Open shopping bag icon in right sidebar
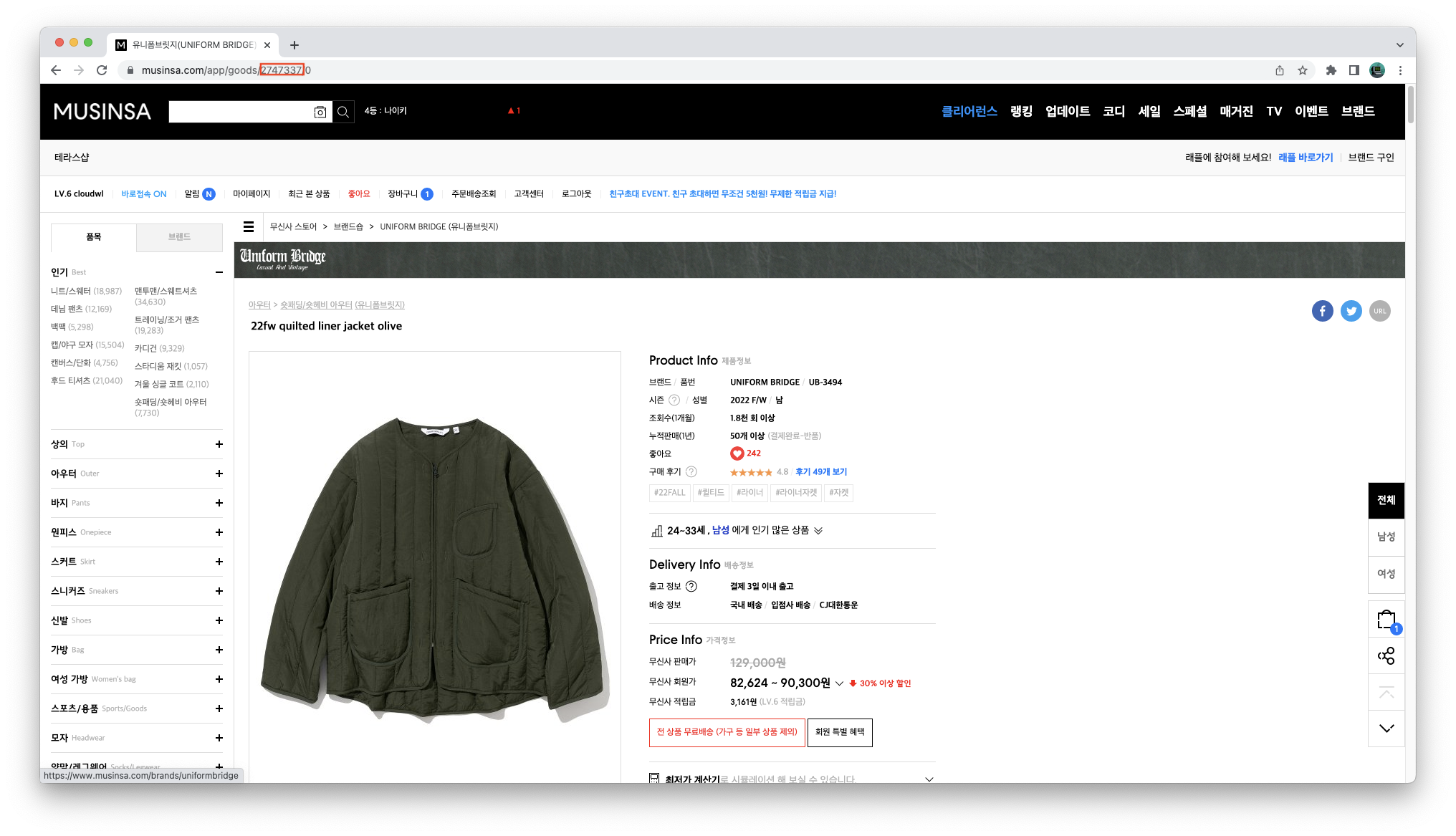Image resolution: width=1456 pixels, height=836 pixels. (x=1386, y=620)
